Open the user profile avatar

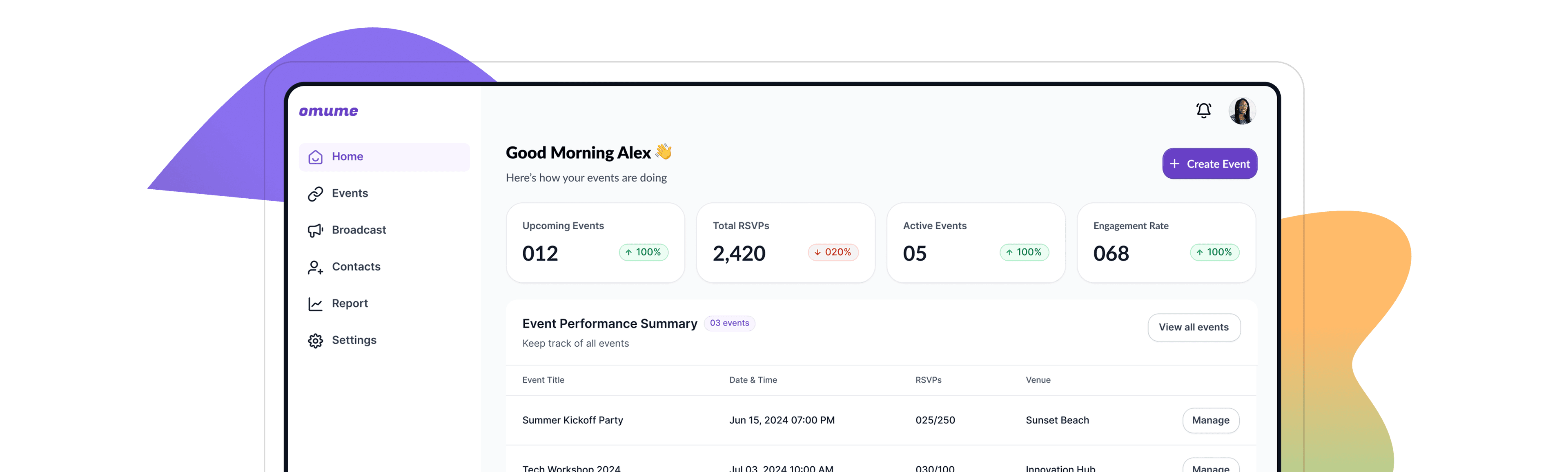tap(1242, 111)
